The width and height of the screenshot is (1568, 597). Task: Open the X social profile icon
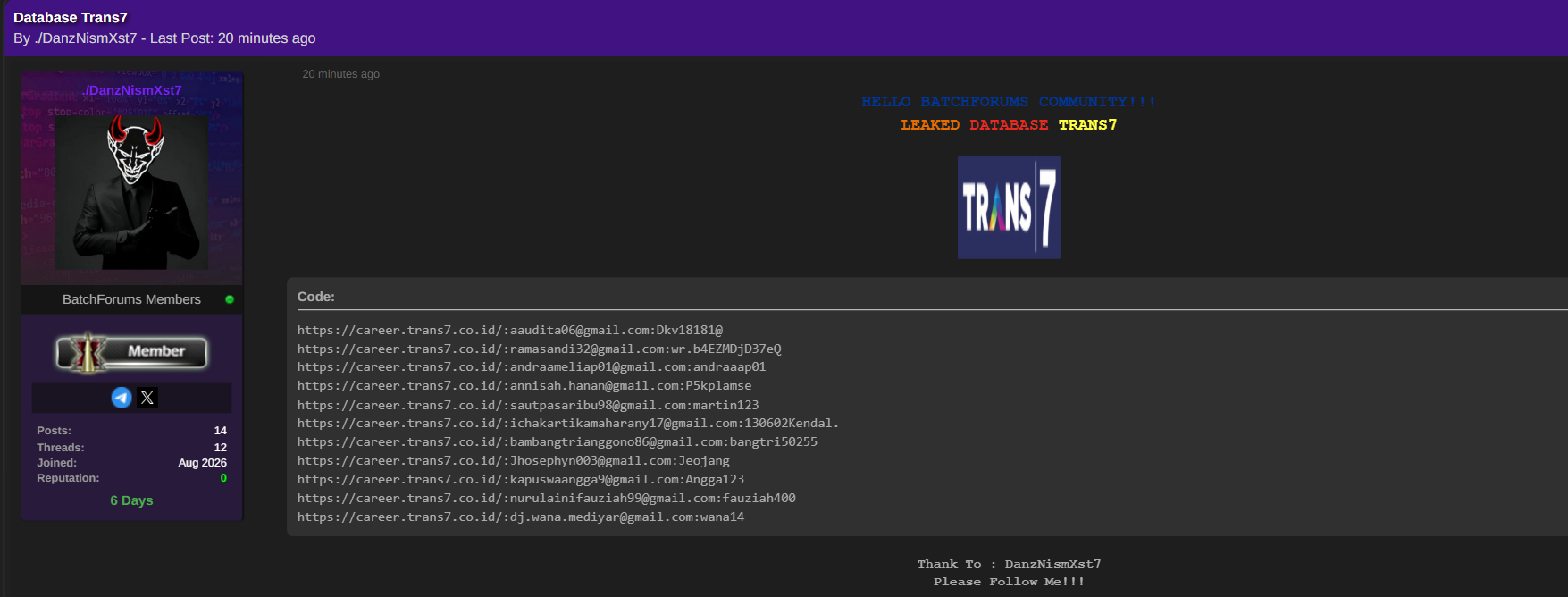click(147, 398)
